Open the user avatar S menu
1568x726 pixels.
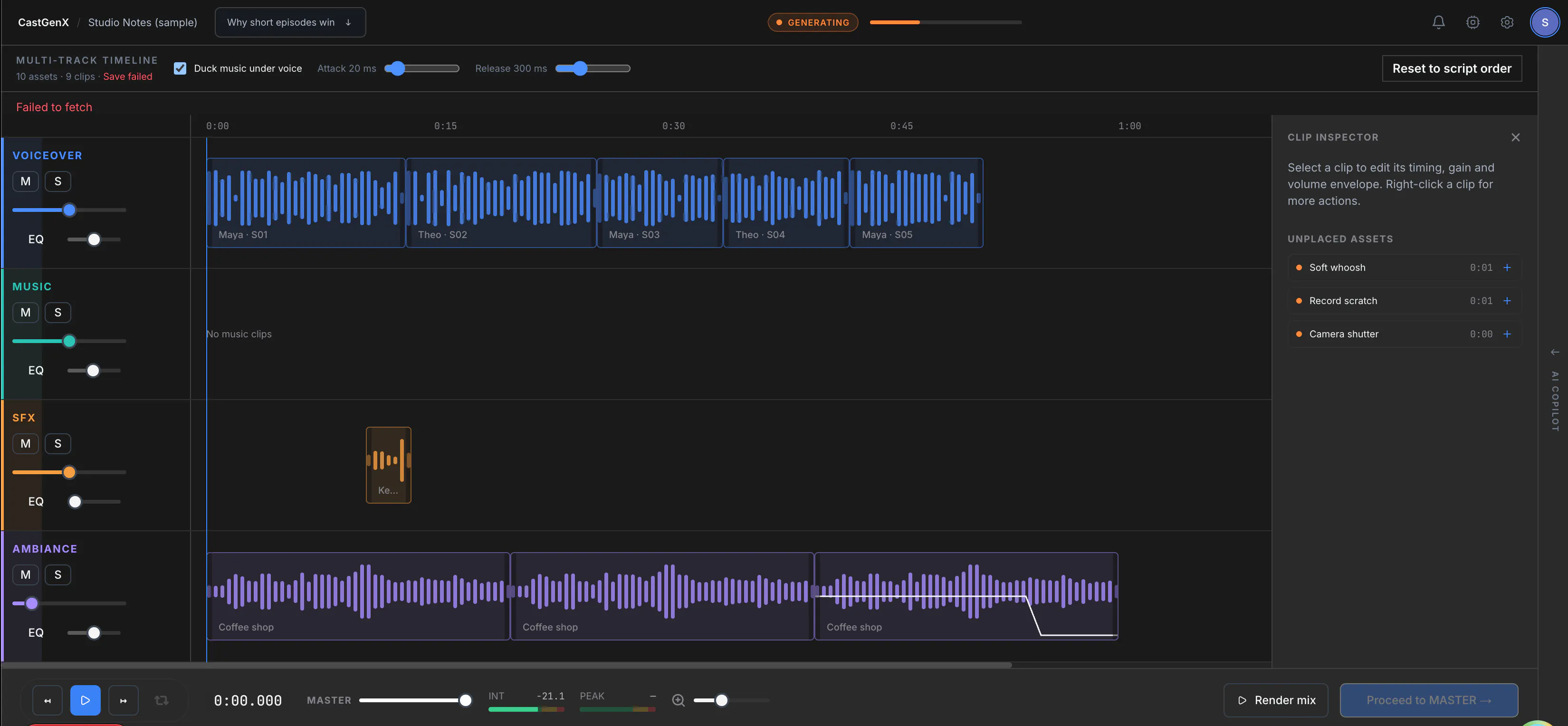tap(1544, 22)
